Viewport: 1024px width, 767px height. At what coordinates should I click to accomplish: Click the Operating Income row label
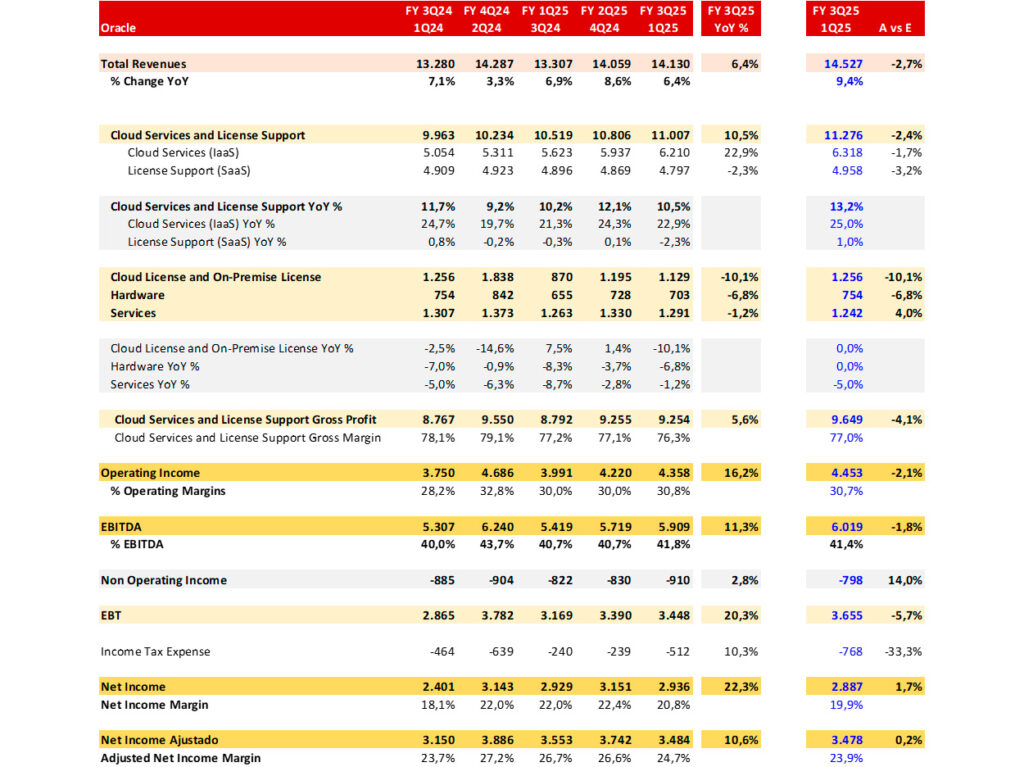pos(150,473)
